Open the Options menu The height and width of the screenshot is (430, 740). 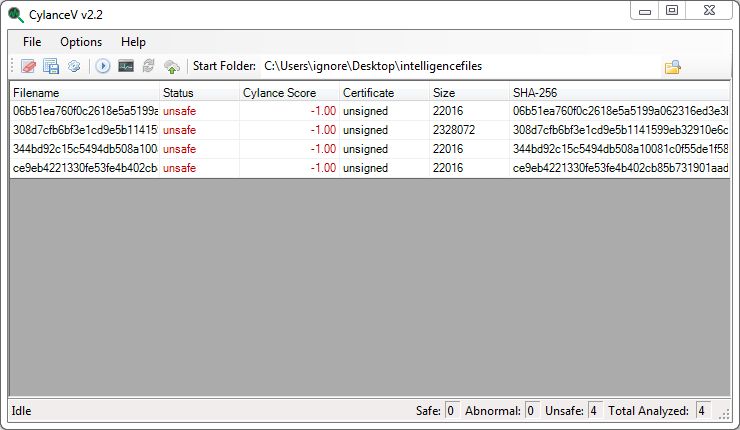pos(81,42)
